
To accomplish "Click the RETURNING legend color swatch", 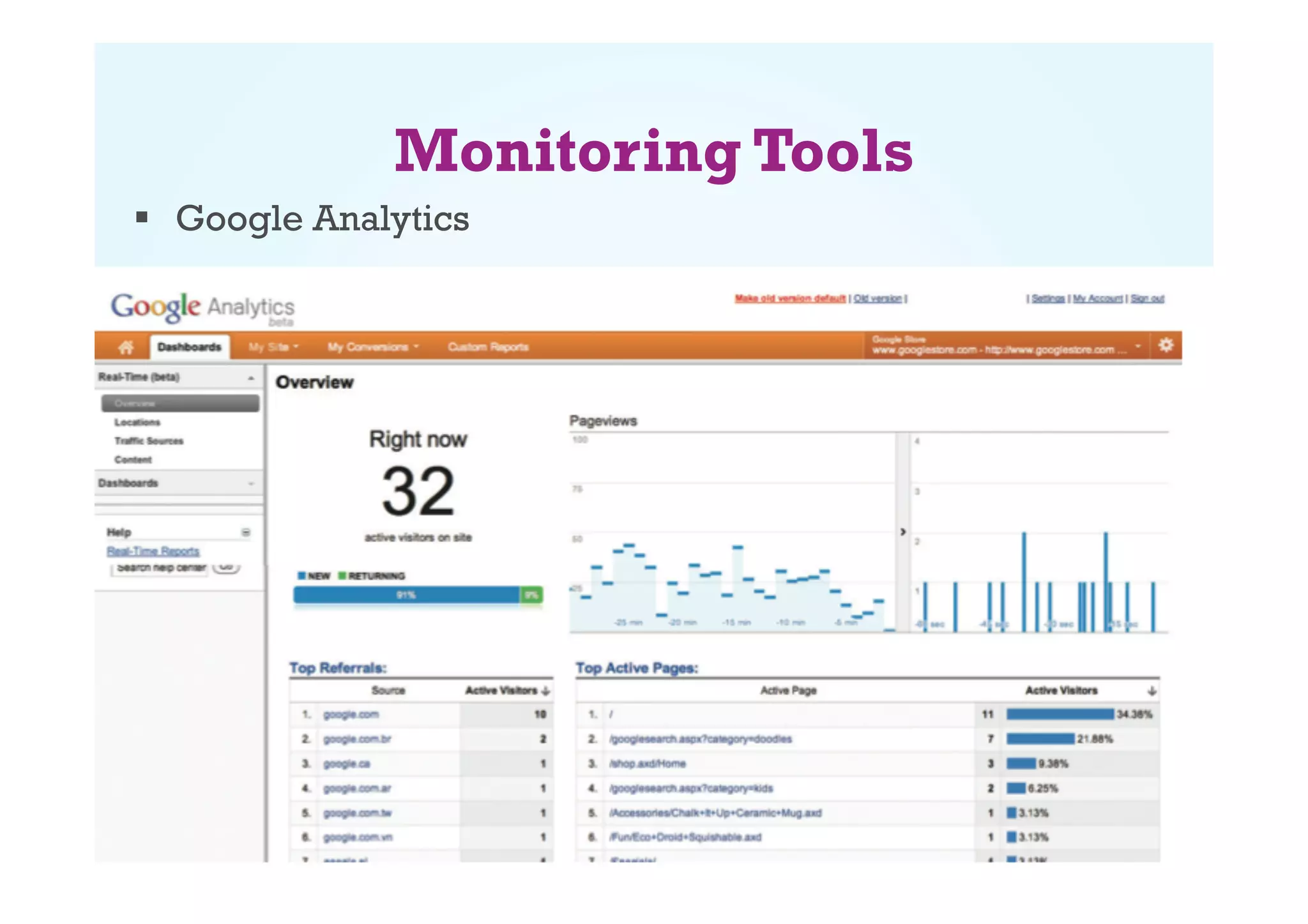I will pos(342,575).
